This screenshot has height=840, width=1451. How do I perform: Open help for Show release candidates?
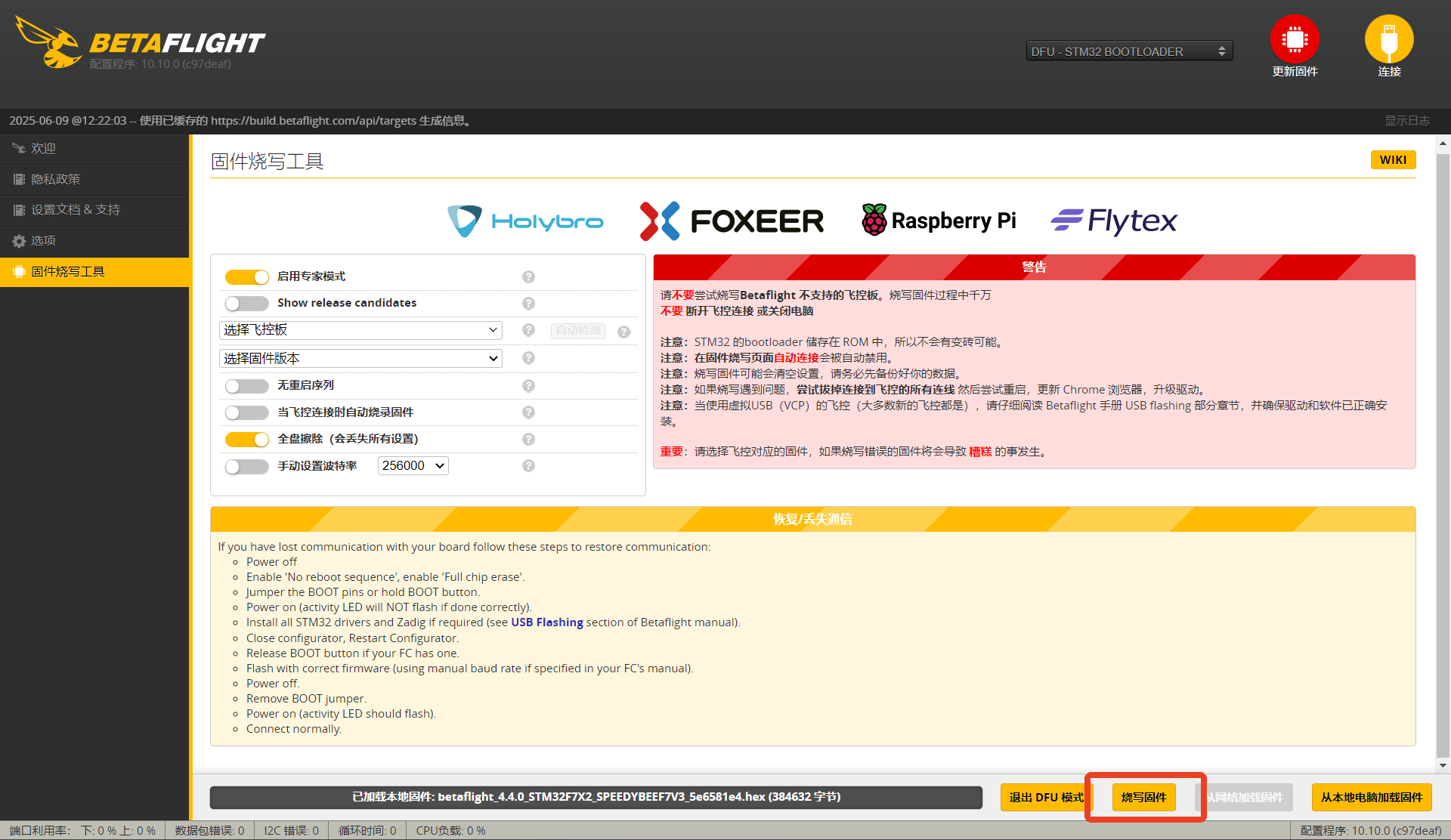click(528, 303)
